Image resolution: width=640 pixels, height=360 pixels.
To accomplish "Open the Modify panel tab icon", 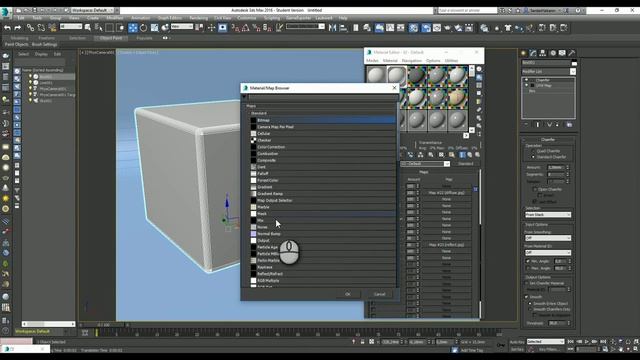I will coord(533,53).
